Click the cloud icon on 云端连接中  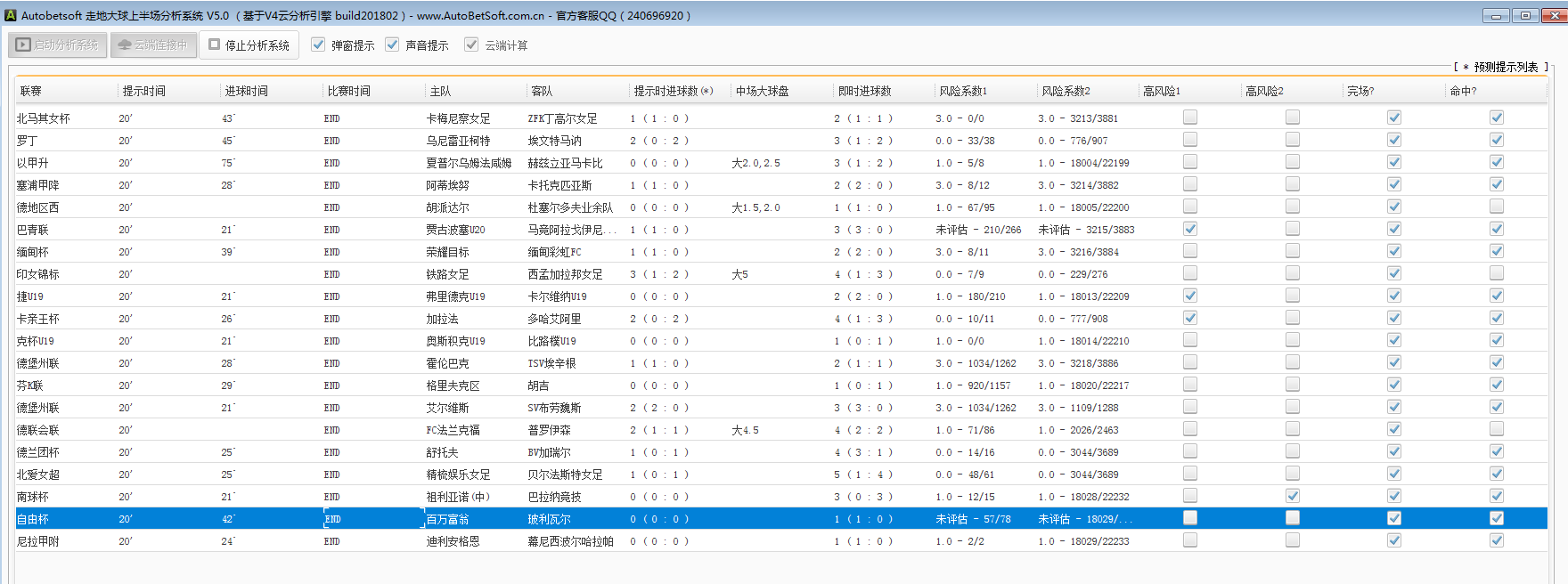coord(124,45)
